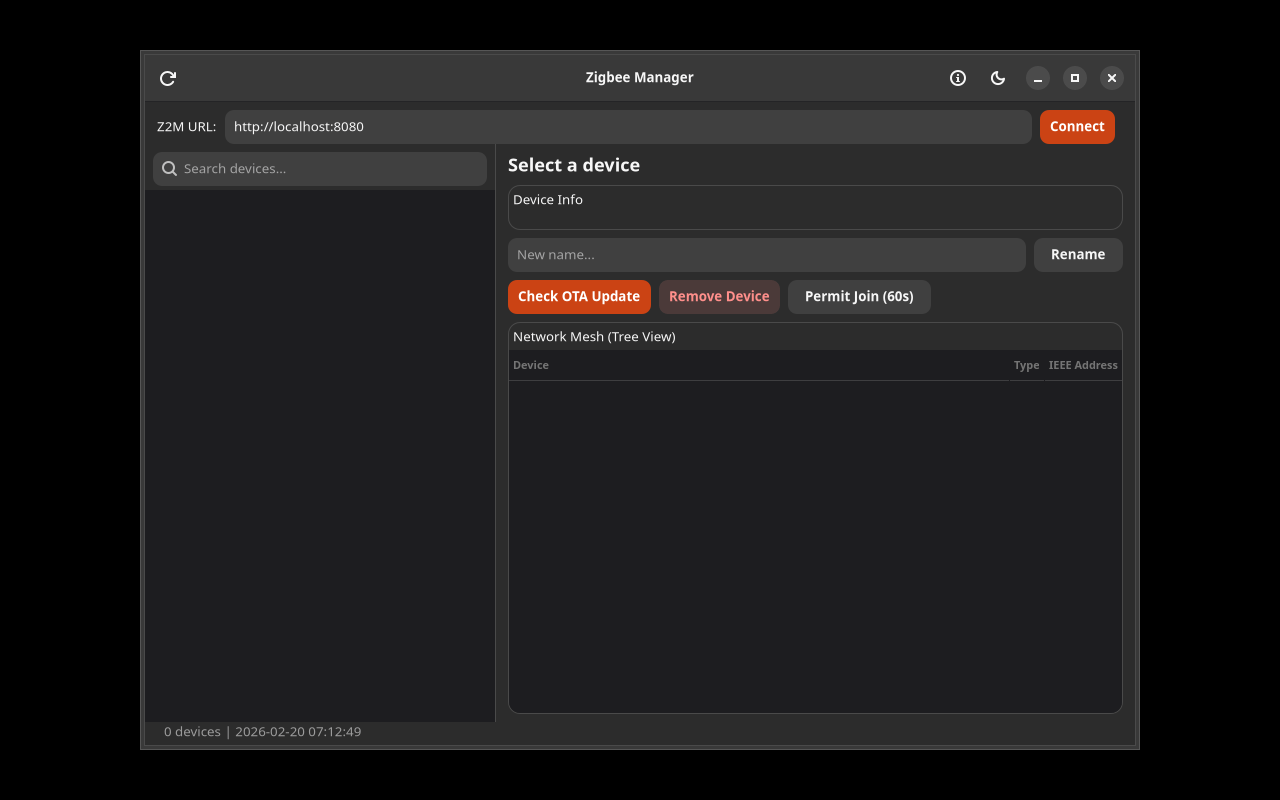Focus the Search devices field
The height and width of the screenshot is (800, 1280).
[x=320, y=168]
